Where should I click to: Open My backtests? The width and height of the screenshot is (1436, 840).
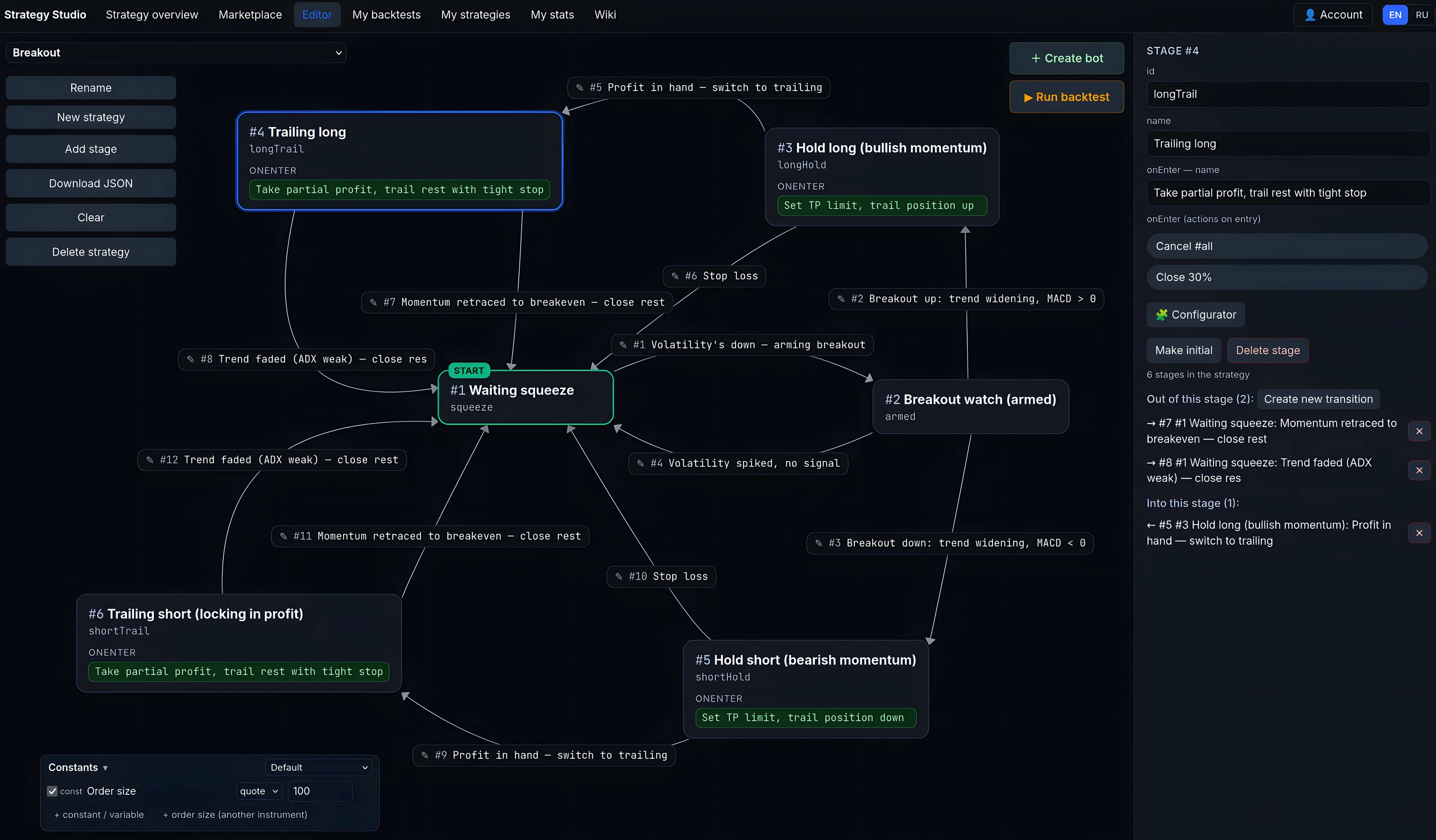(x=386, y=15)
